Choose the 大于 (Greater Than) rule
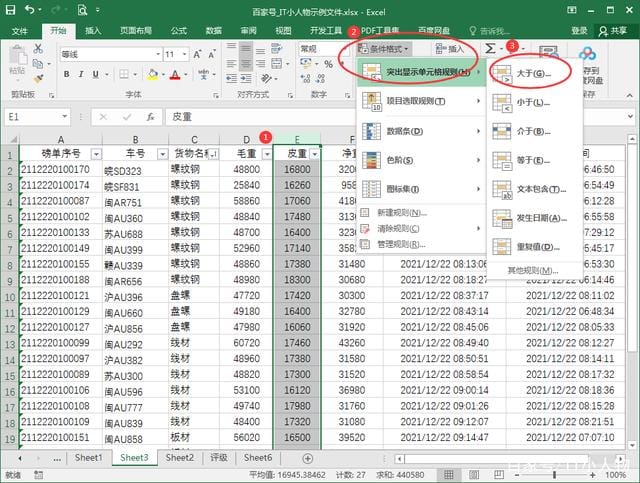 click(x=533, y=74)
